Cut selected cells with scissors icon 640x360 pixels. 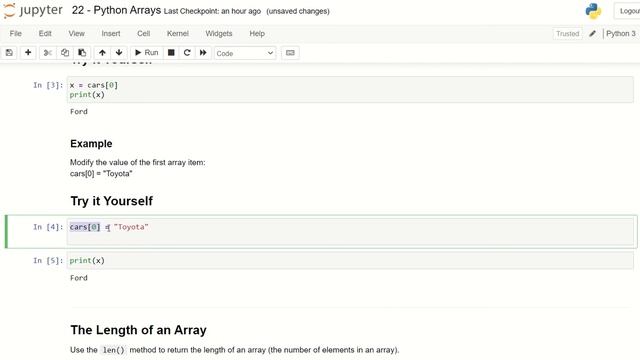coord(48,53)
